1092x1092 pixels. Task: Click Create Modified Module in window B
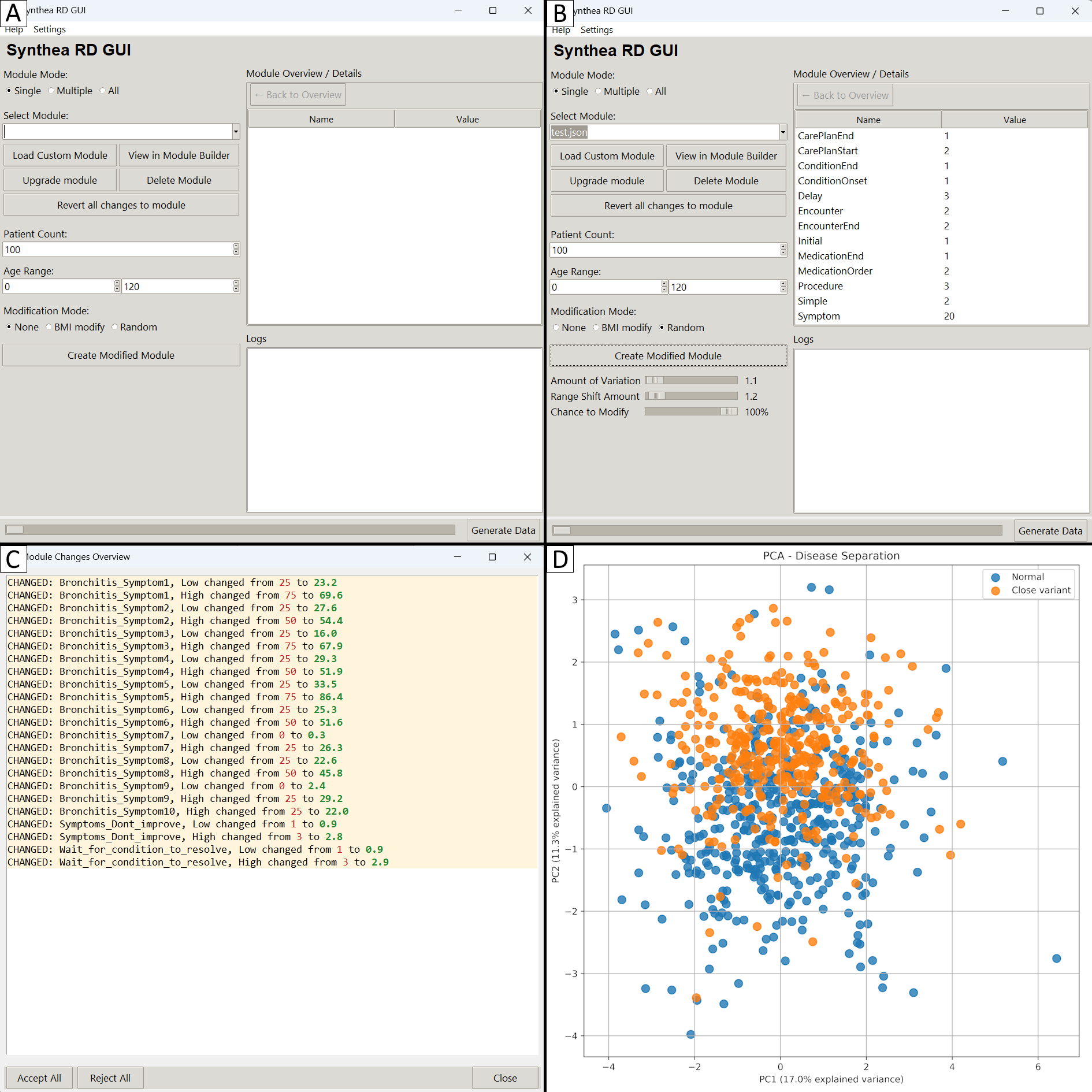pos(668,356)
